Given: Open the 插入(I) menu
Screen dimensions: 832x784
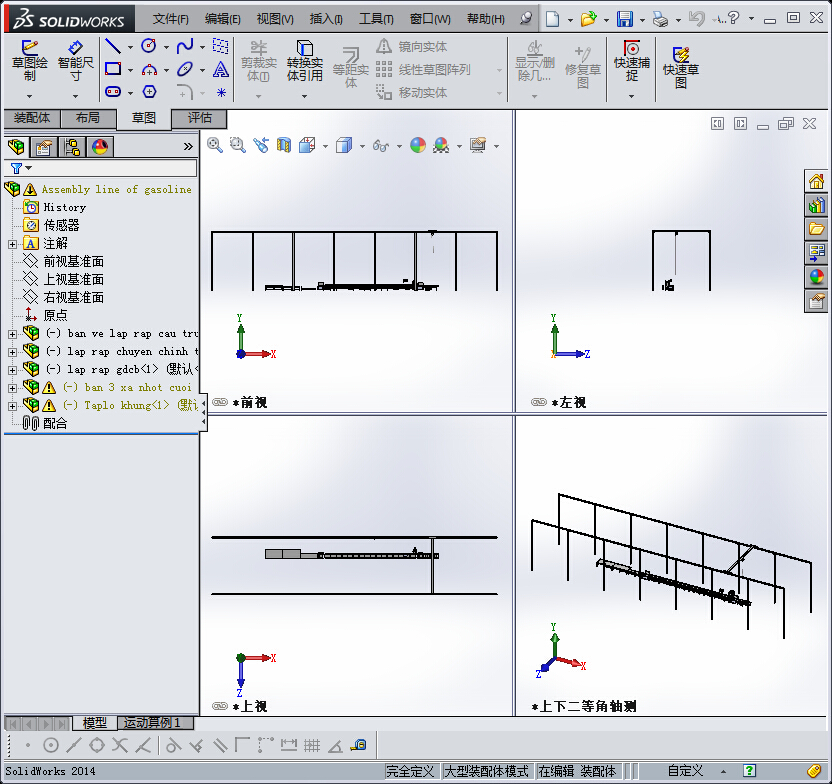Looking at the screenshot, I should click(x=326, y=19).
